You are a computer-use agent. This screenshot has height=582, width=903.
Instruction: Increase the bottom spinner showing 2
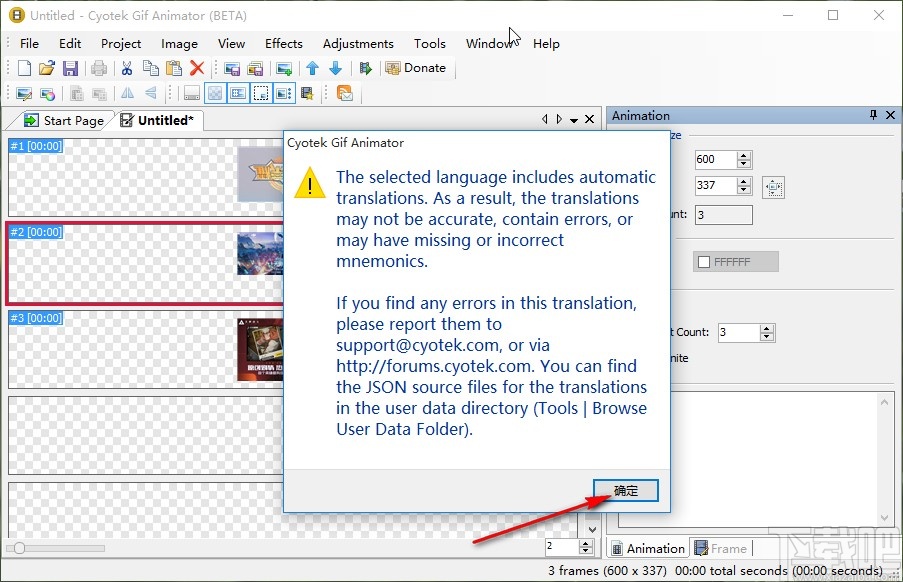pos(586,543)
